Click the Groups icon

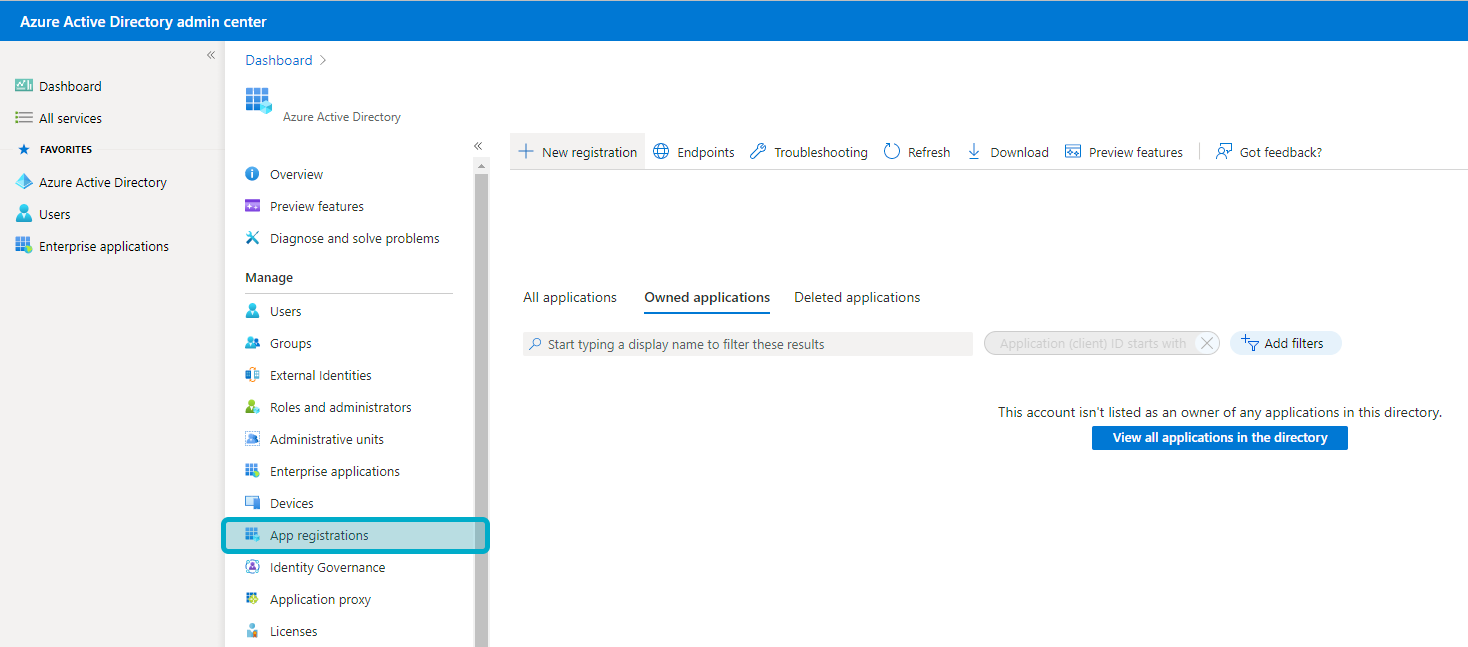tap(252, 343)
